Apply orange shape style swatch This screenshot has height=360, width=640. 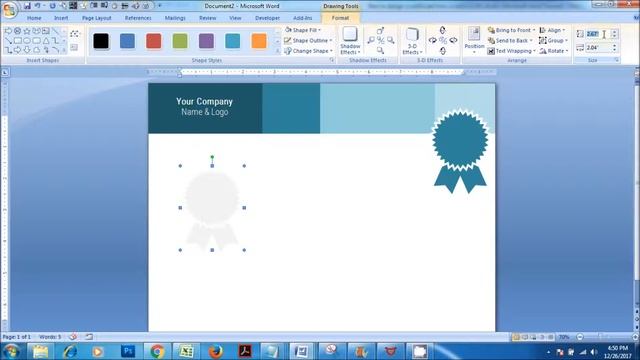pyautogui.click(x=259, y=41)
